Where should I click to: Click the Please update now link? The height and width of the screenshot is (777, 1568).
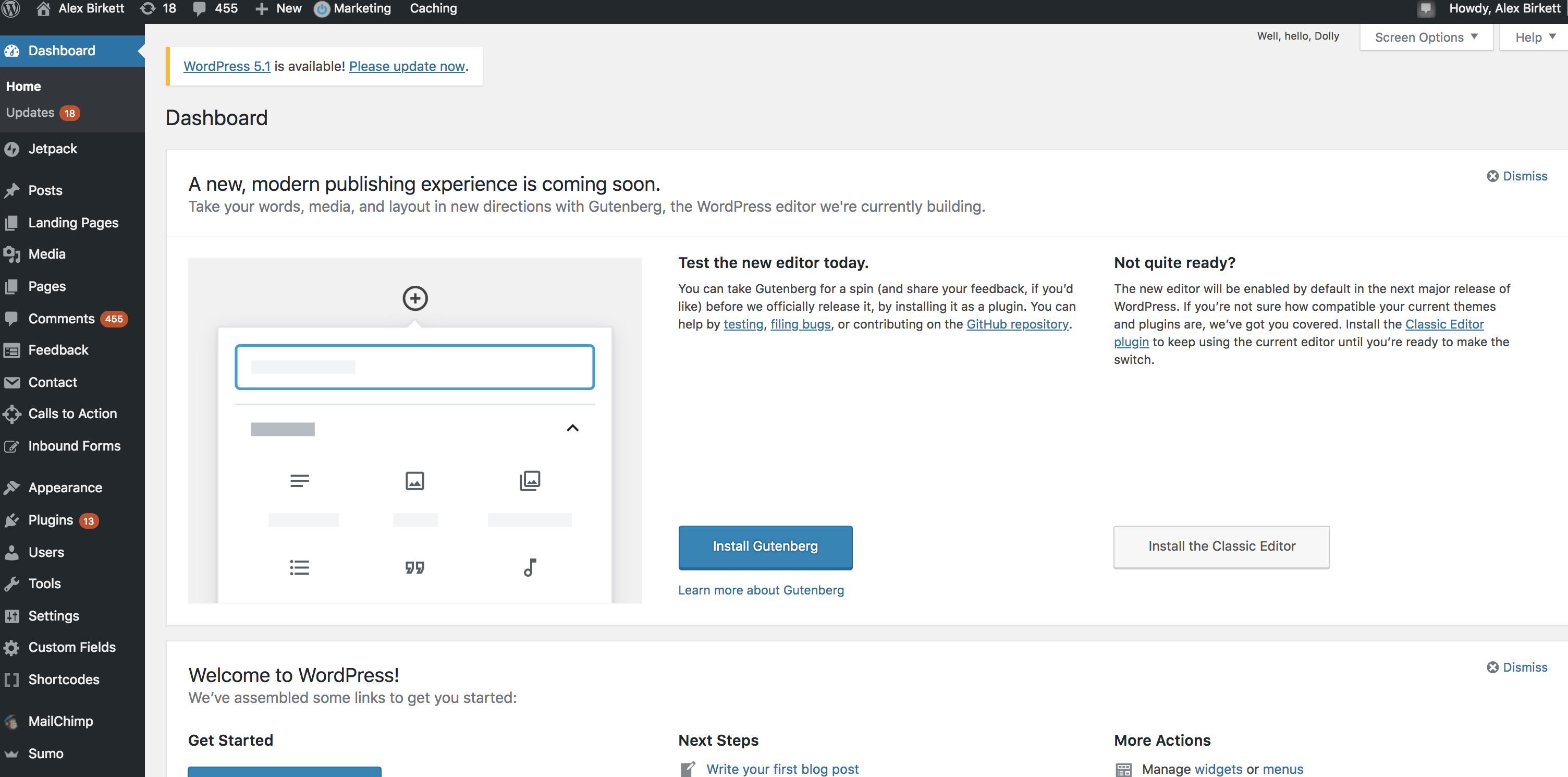[407, 66]
